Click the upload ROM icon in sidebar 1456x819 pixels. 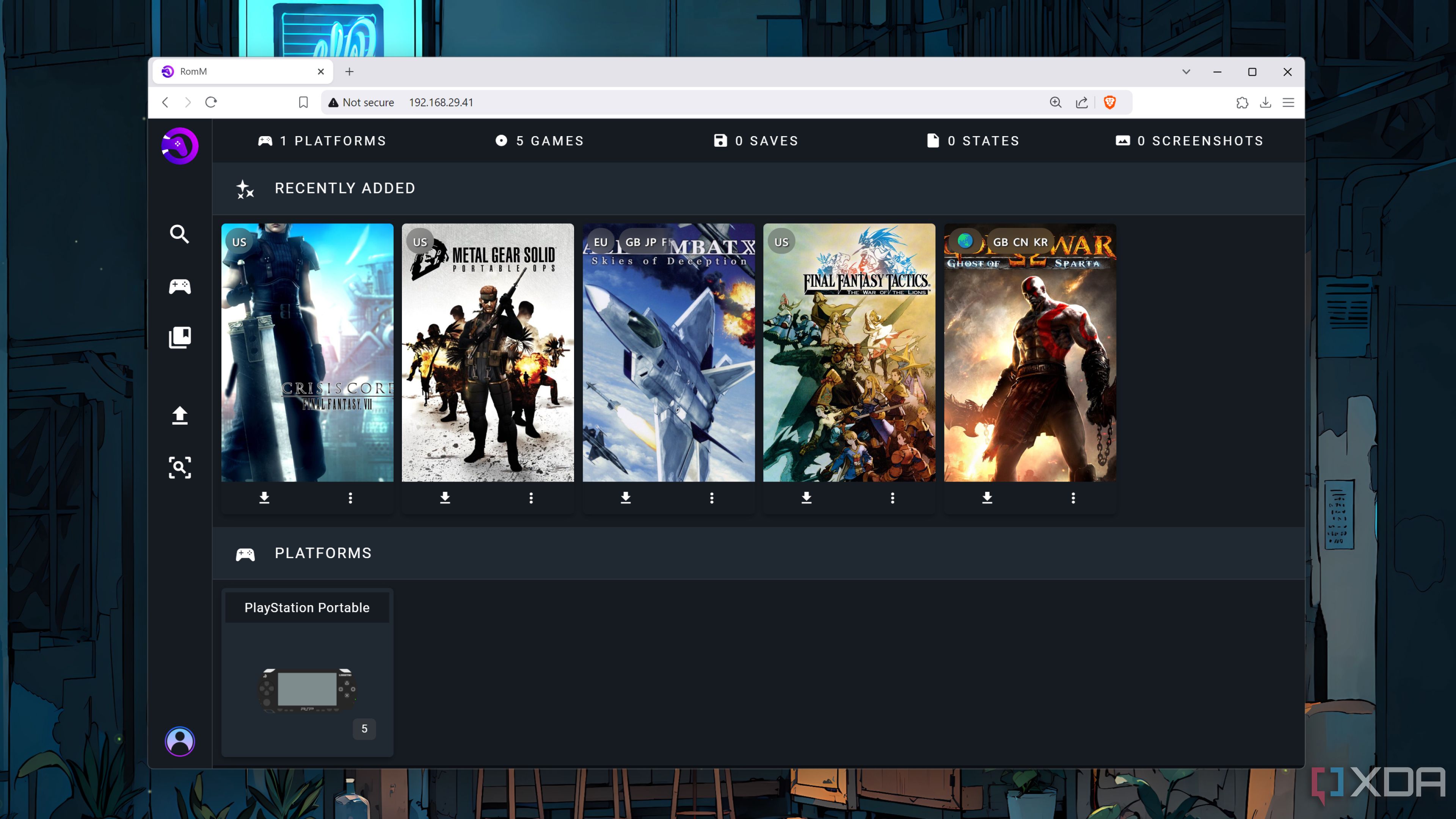coord(180,414)
